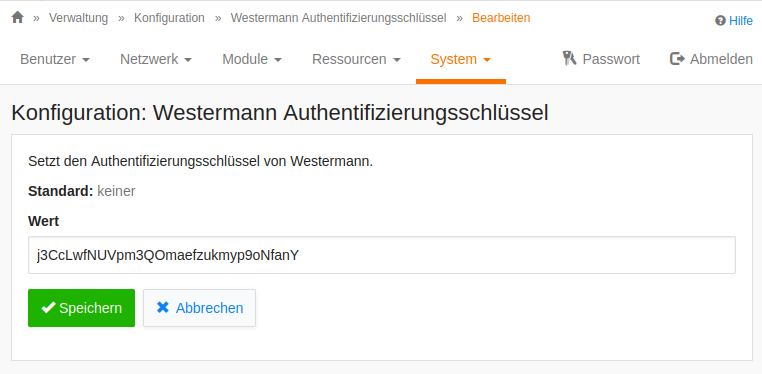Expand the Netzwerk dropdown menu

tap(156, 59)
